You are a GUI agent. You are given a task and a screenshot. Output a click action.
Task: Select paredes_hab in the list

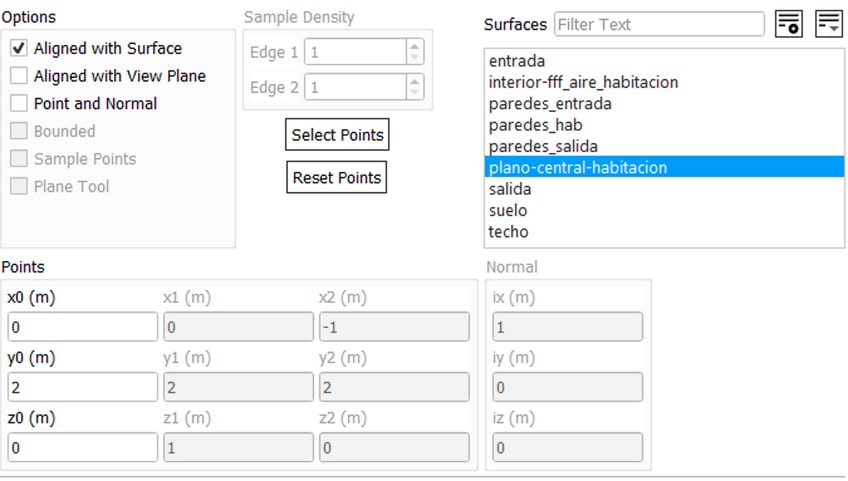click(535, 125)
